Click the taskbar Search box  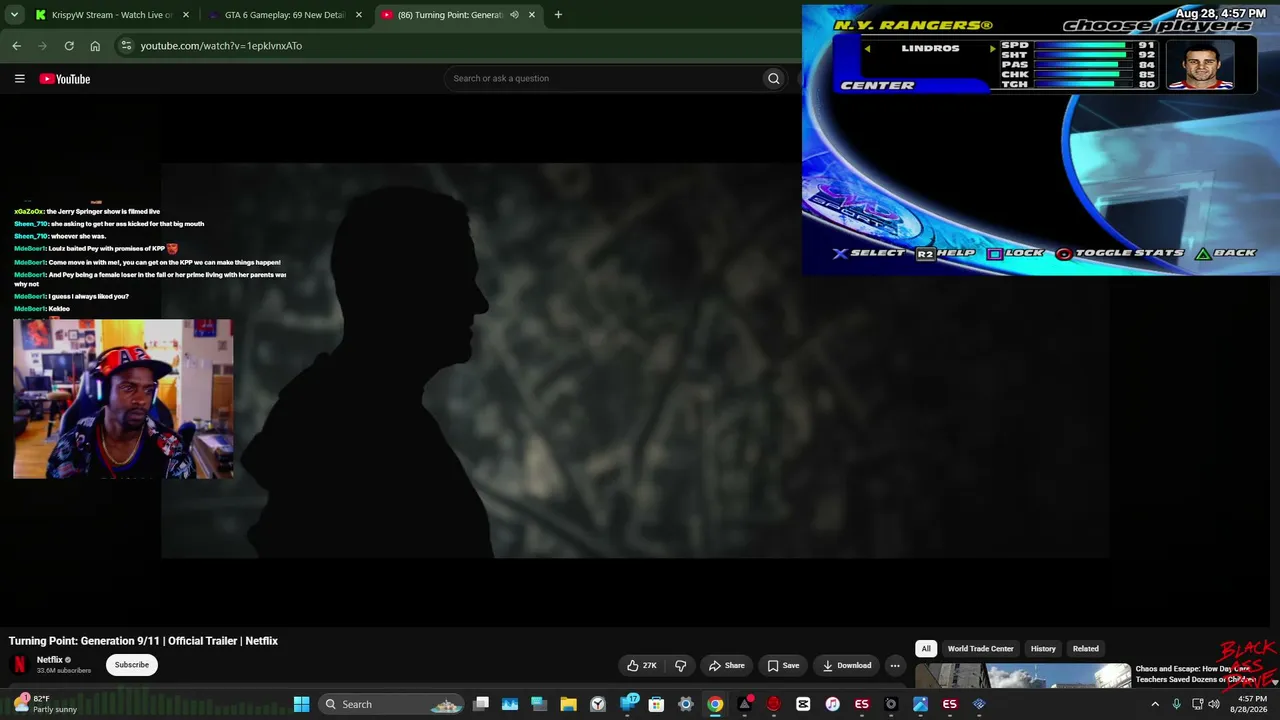point(392,704)
